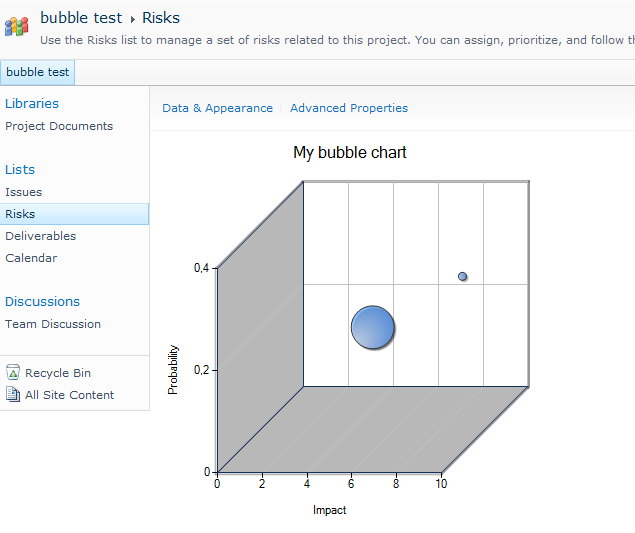The height and width of the screenshot is (533, 635).
Task: Select Risks in the sidebar
Action: pyautogui.click(x=20, y=214)
